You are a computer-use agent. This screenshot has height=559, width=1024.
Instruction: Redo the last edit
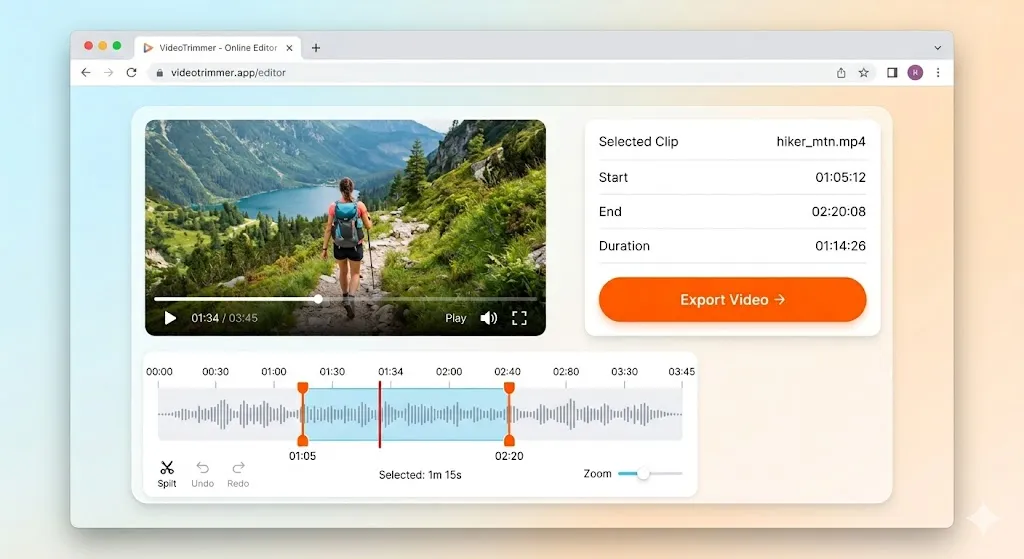click(x=238, y=473)
